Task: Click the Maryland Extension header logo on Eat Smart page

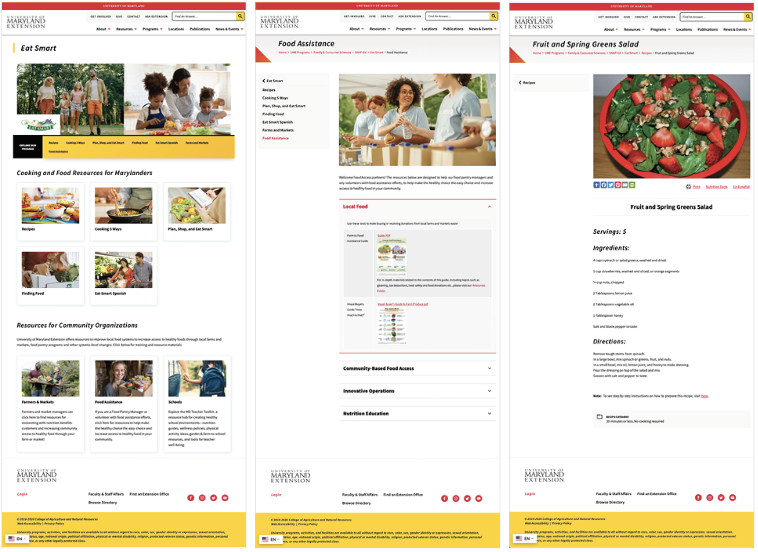Action: [x=26, y=22]
